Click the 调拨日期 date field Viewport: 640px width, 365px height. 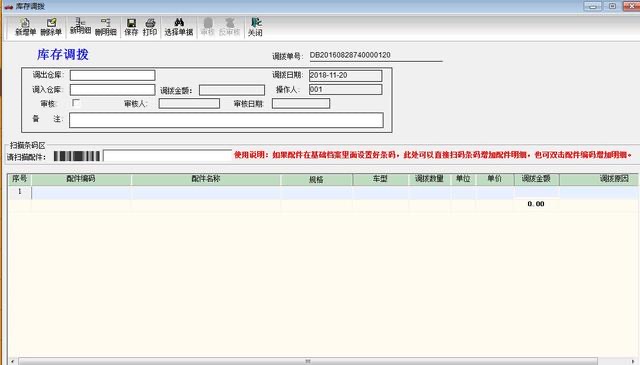tap(345, 76)
